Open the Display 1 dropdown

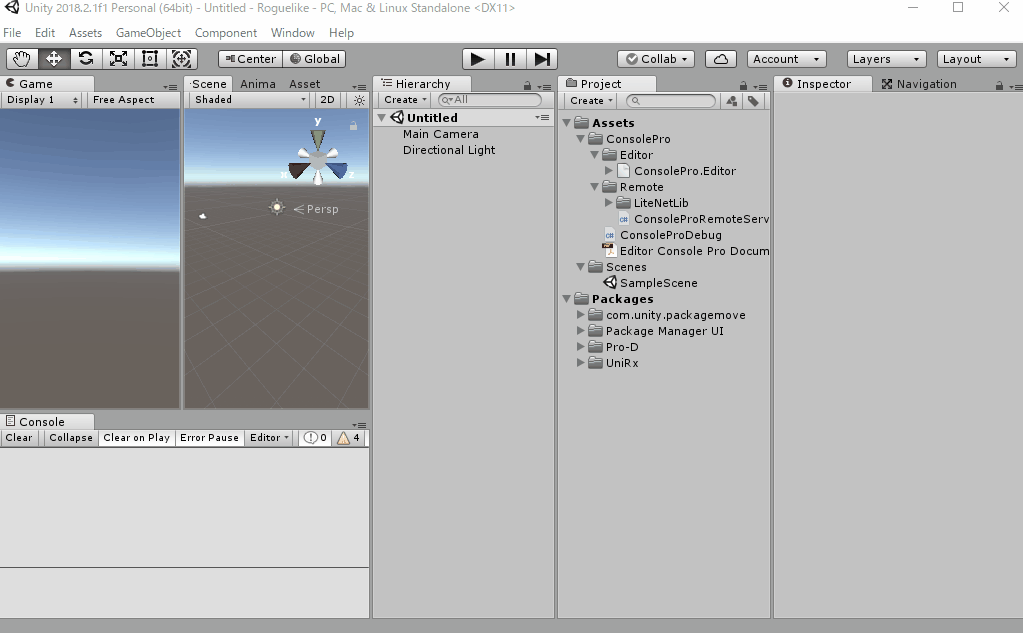coord(42,100)
